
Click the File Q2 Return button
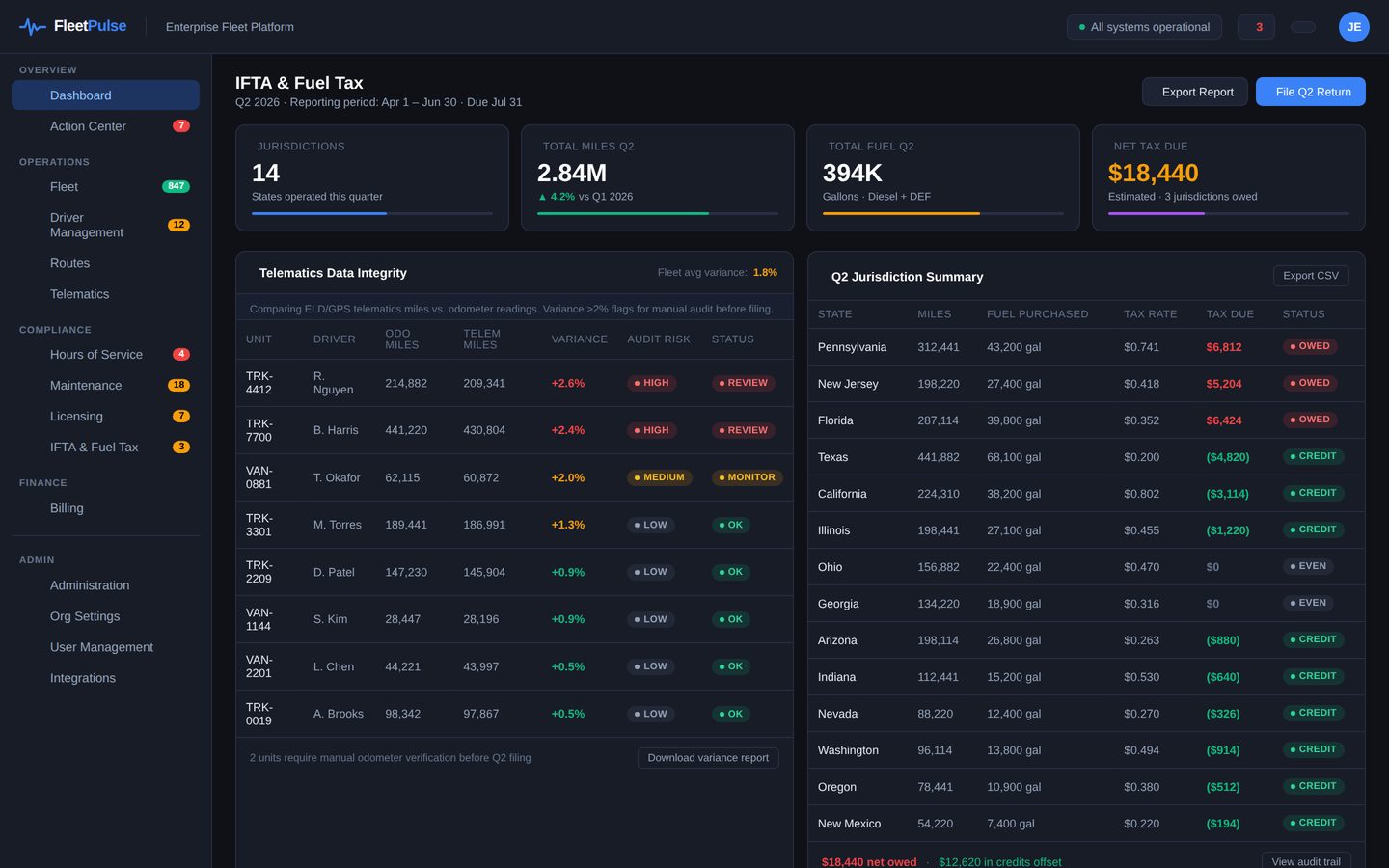(1311, 92)
